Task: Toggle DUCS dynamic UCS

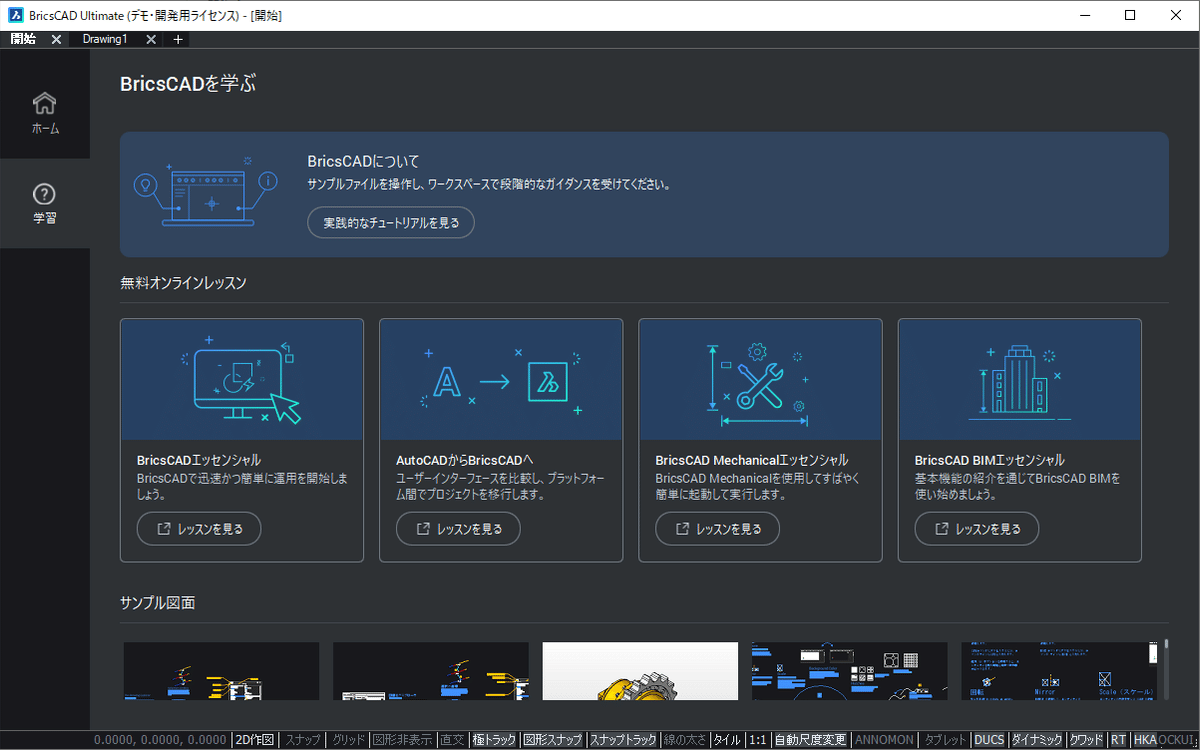Action: tap(990, 740)
